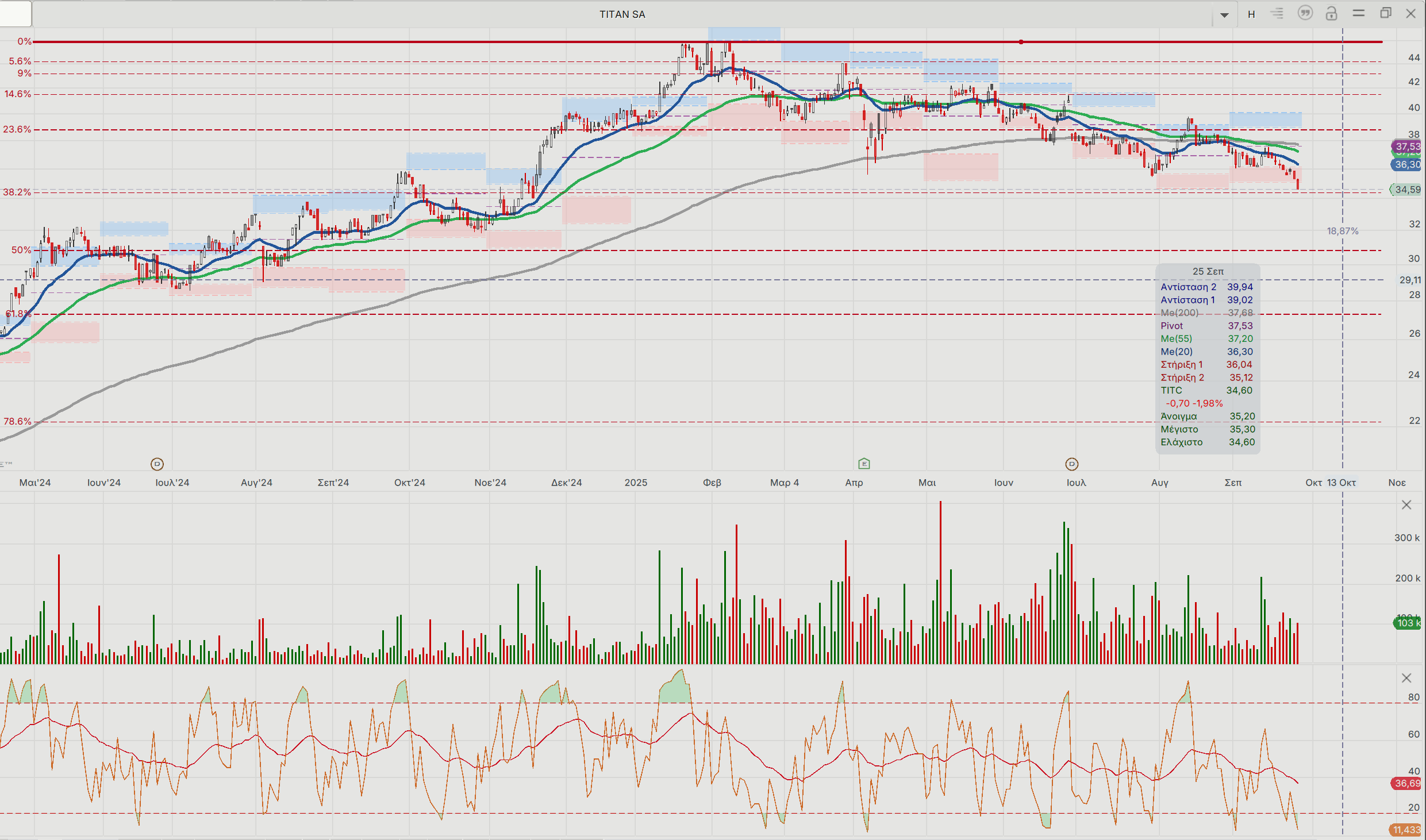Click the TITAN SA title text
Image resolution: width=1426 pixels, height=840 pixels.
[x=622, y=14]
